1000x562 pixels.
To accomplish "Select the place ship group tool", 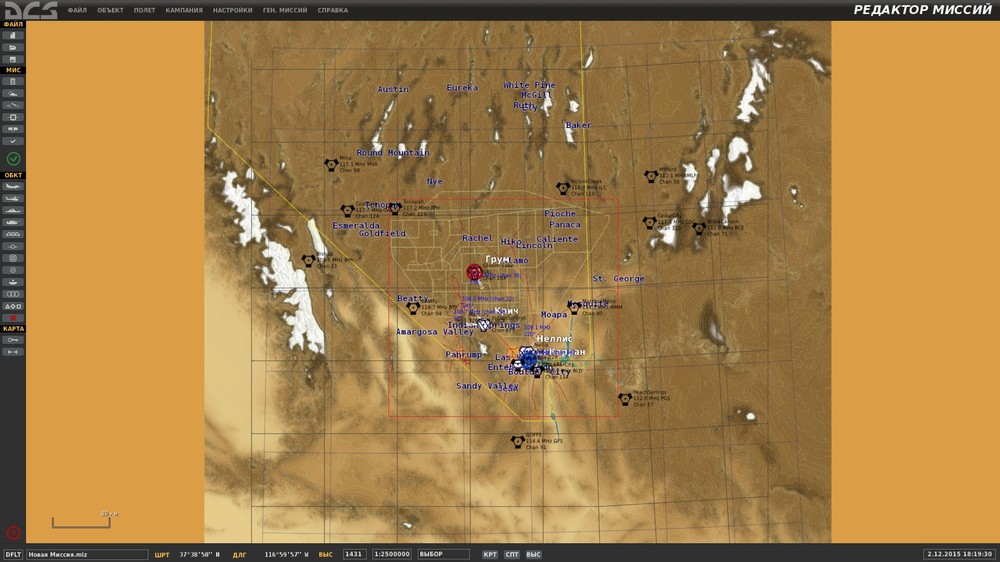I will coord(13,211).
